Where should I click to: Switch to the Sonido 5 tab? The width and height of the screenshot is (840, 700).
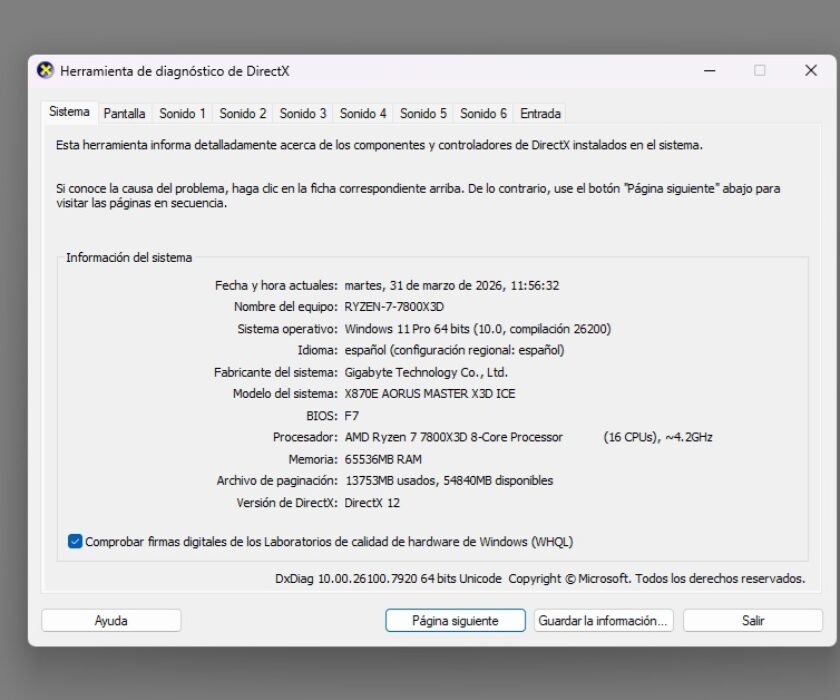tap(421, 113)
